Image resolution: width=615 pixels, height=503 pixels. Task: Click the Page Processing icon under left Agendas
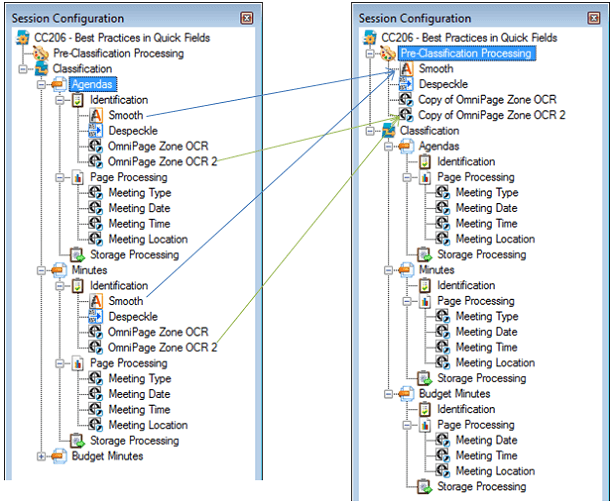tap(78, 177)
